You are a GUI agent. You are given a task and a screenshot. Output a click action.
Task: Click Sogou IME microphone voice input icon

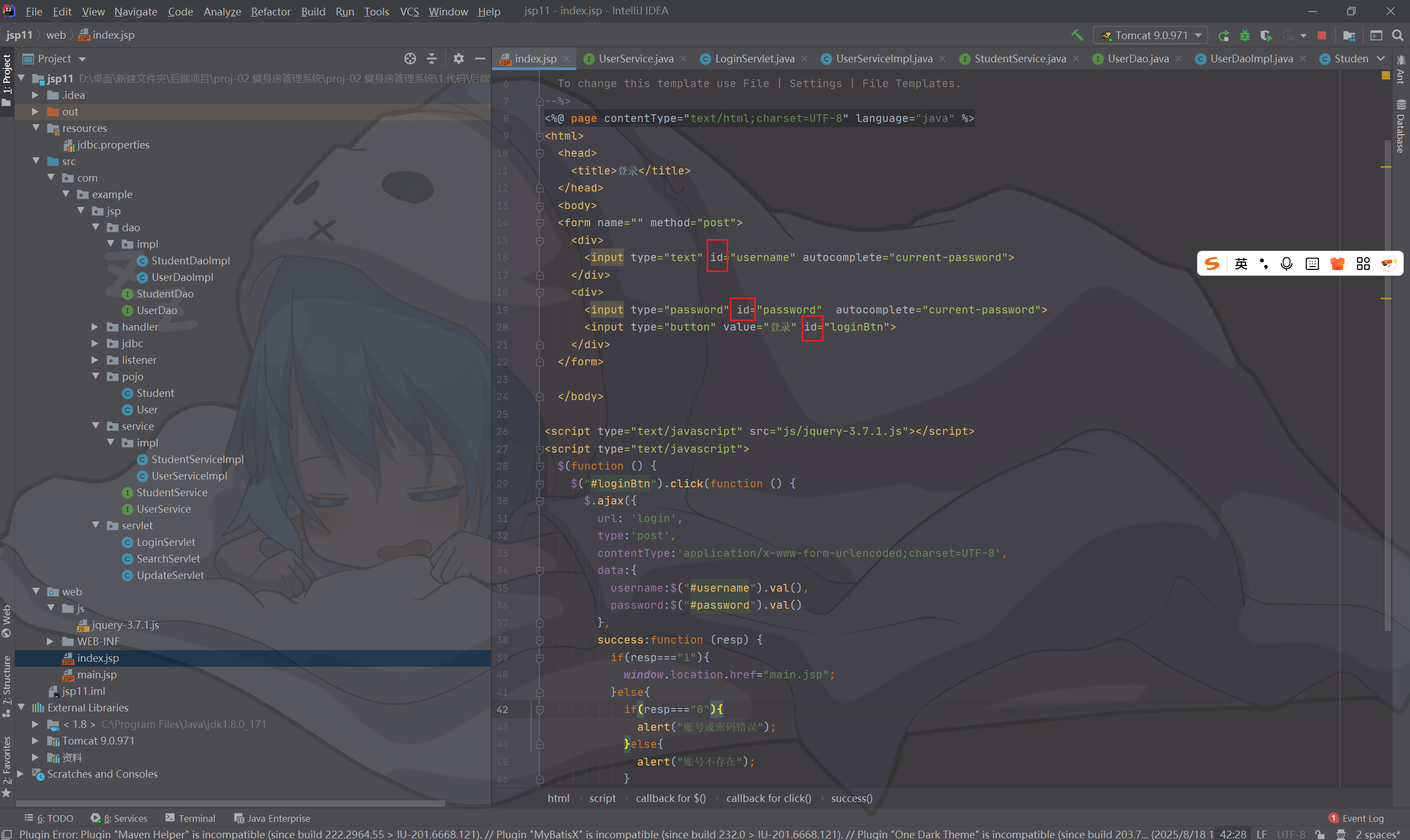tap(1286, 264)
